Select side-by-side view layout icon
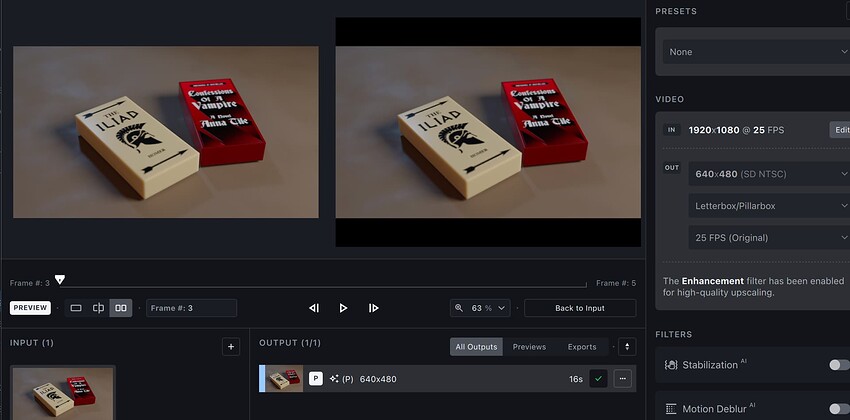 (121, 308)
